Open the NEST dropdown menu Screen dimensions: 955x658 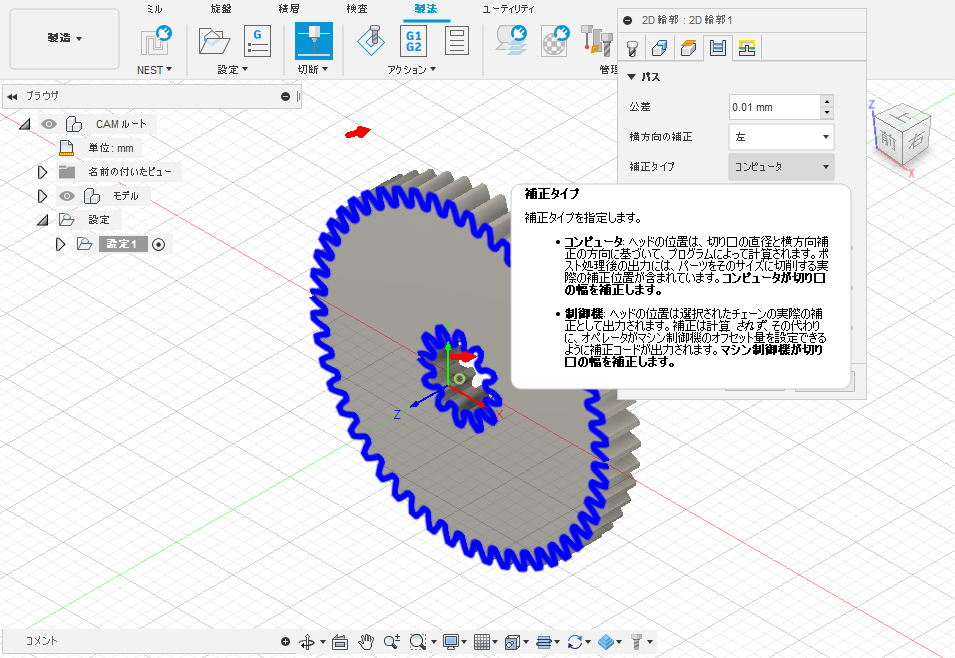pyautogui.click(x=155, y=70)
